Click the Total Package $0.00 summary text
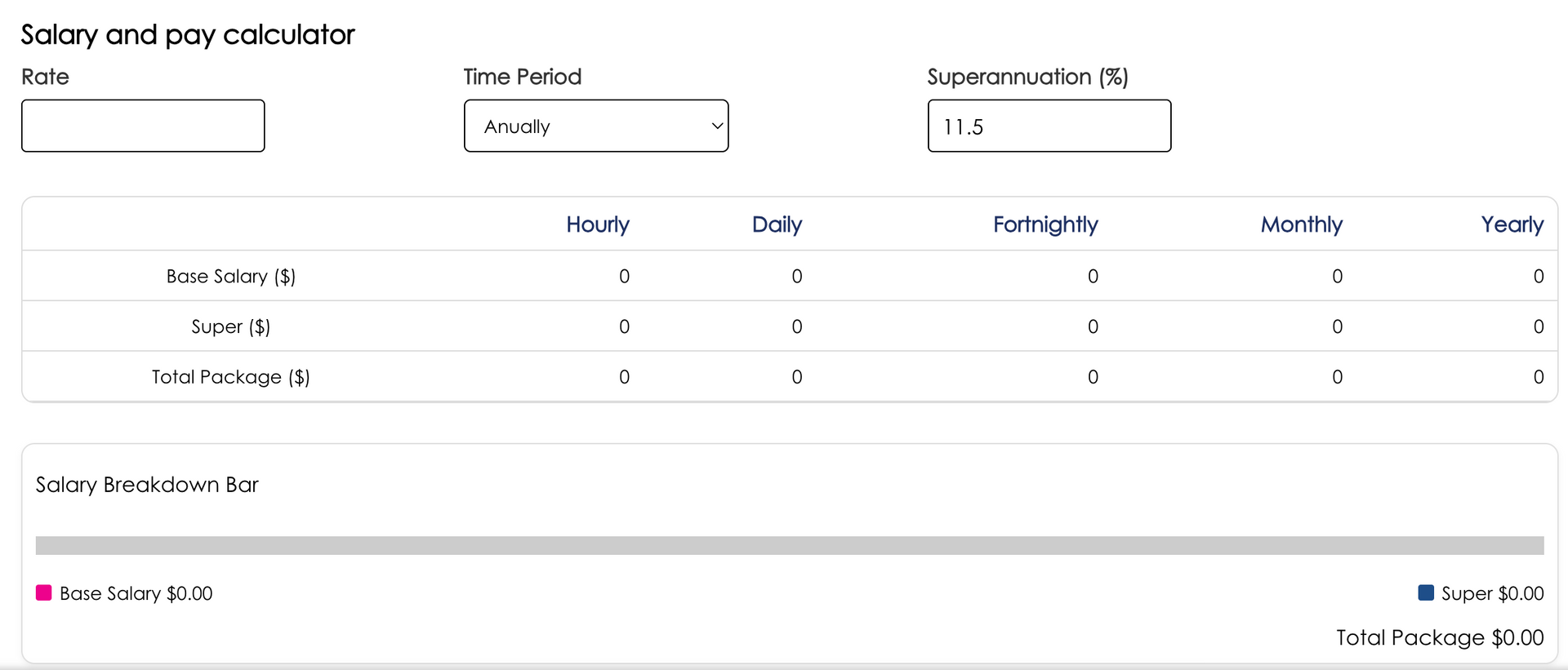Screen dimensions: 1568x670 pos(1439,637)
